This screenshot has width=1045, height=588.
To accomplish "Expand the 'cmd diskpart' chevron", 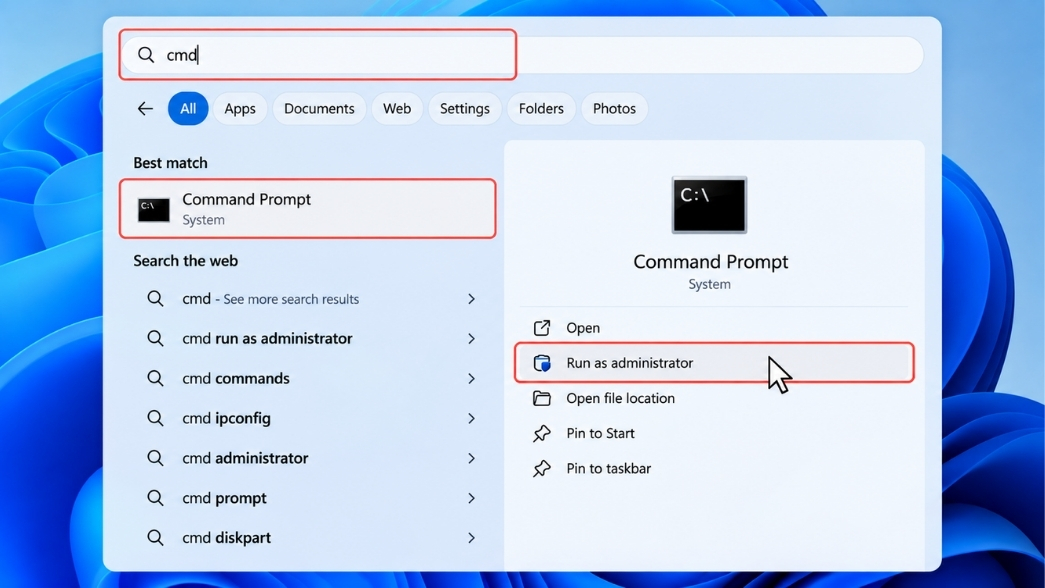I will [471, 538].
